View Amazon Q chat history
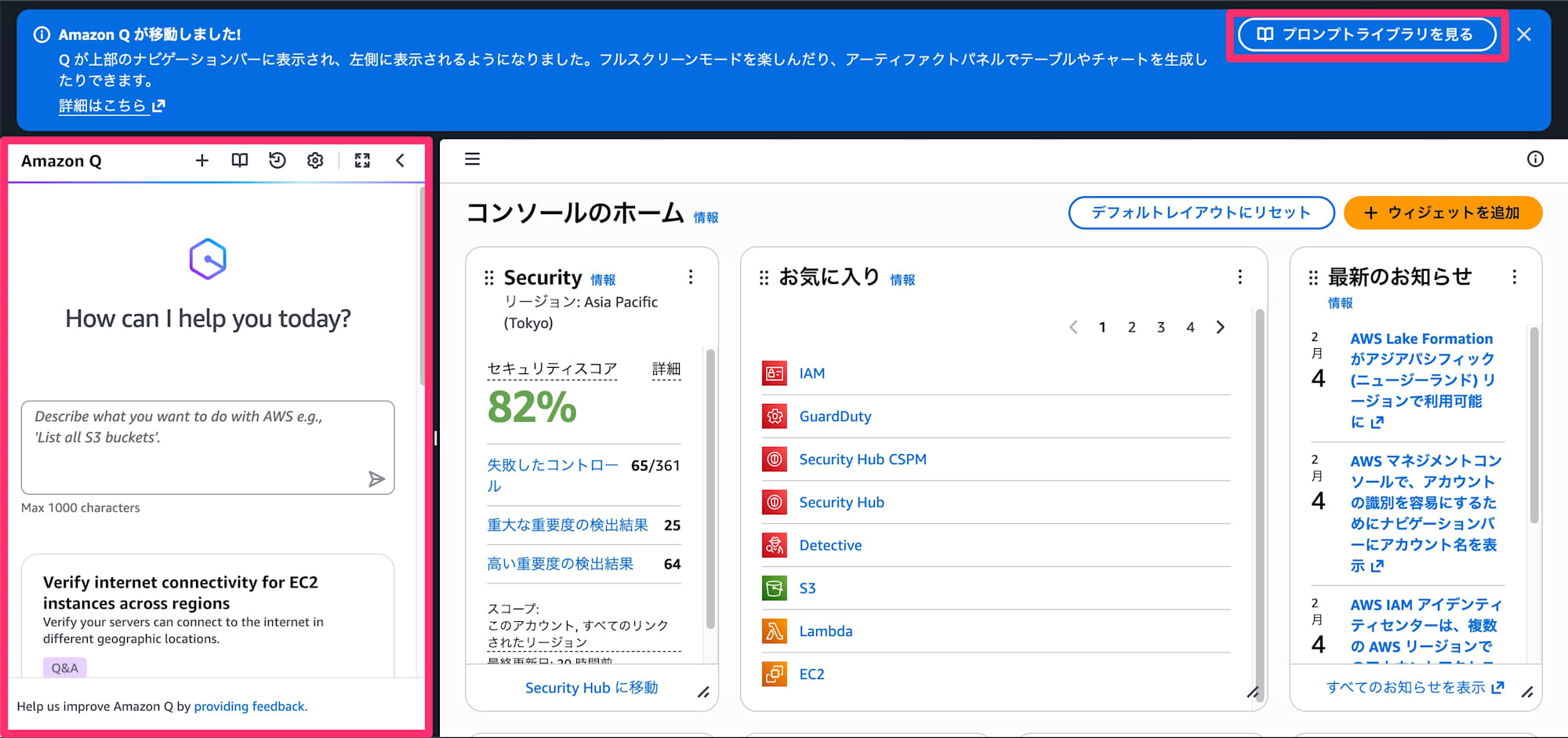This screenshot has width=1568, height=738. (x=277, y=160)
